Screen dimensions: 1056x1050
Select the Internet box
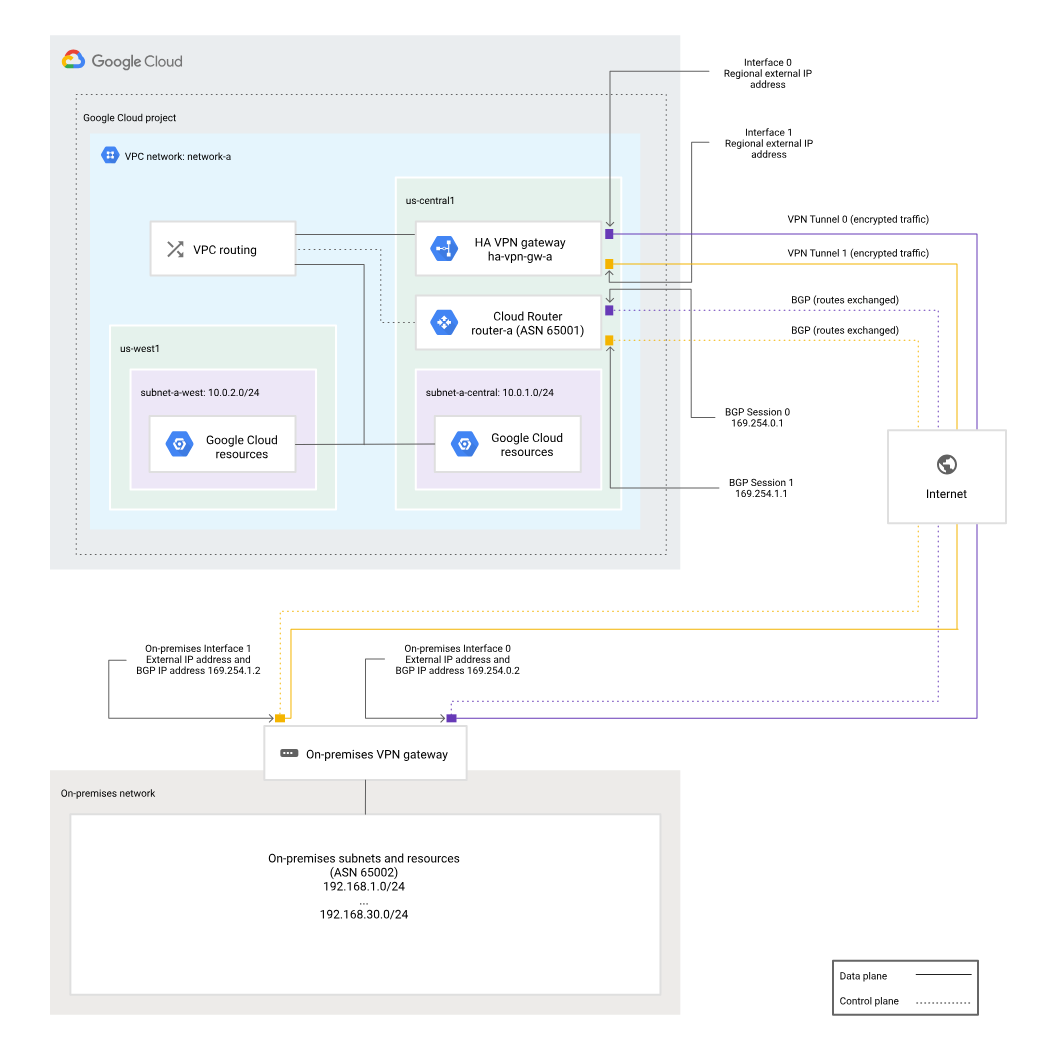click(x=947, y=476)
